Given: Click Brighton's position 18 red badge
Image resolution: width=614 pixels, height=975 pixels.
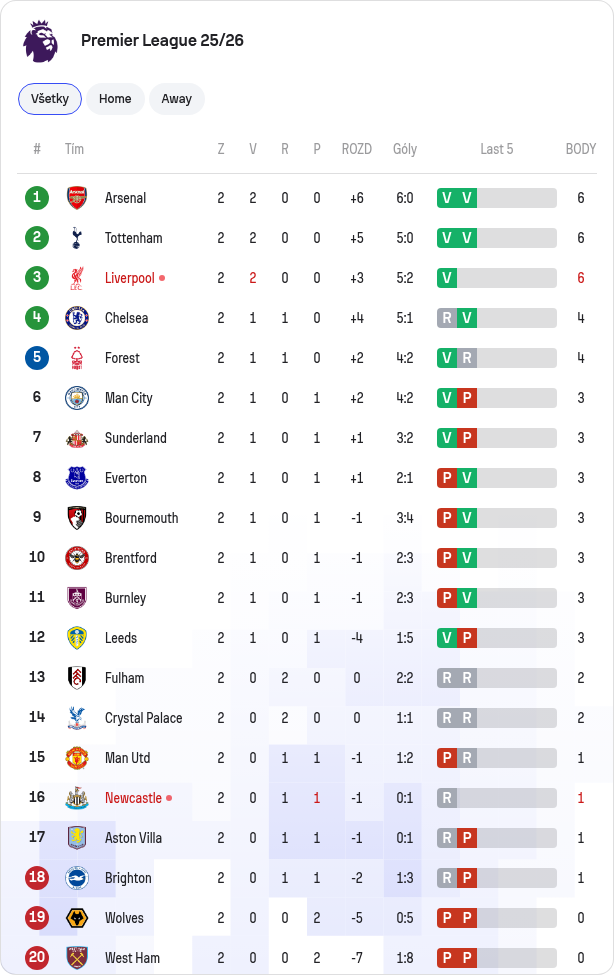Looking at the screenshot, I should click(37, 878).
